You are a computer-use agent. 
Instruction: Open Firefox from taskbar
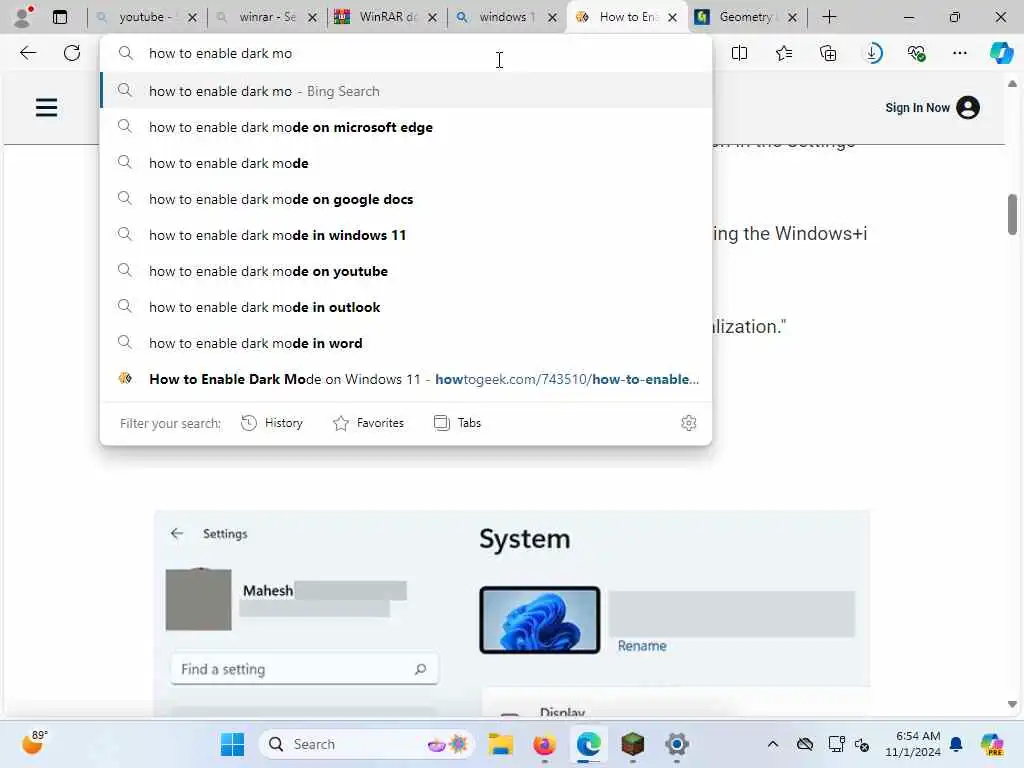click(544, 744)
